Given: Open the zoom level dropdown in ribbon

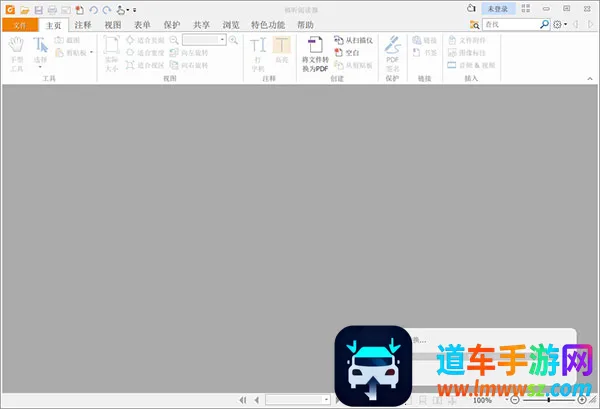Looking at the screenshot, I should (x=222, y=39).
